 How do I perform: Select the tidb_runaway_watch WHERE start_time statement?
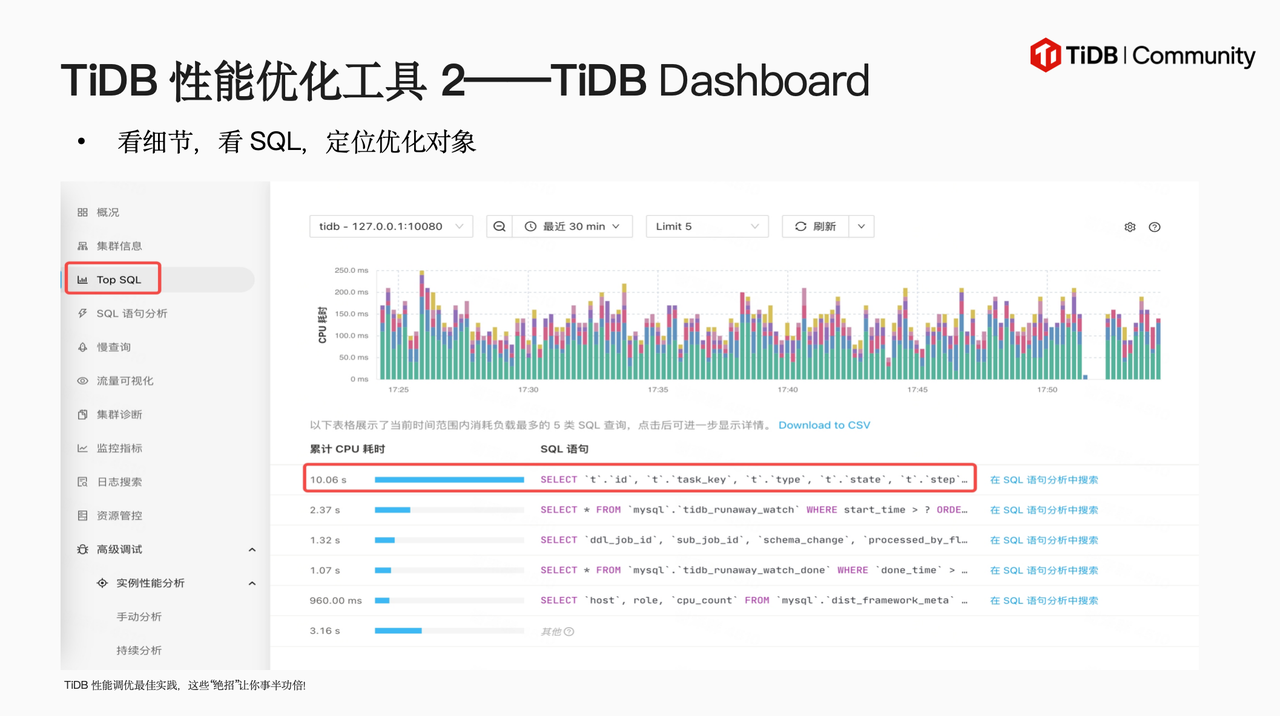tap(754, 510)
